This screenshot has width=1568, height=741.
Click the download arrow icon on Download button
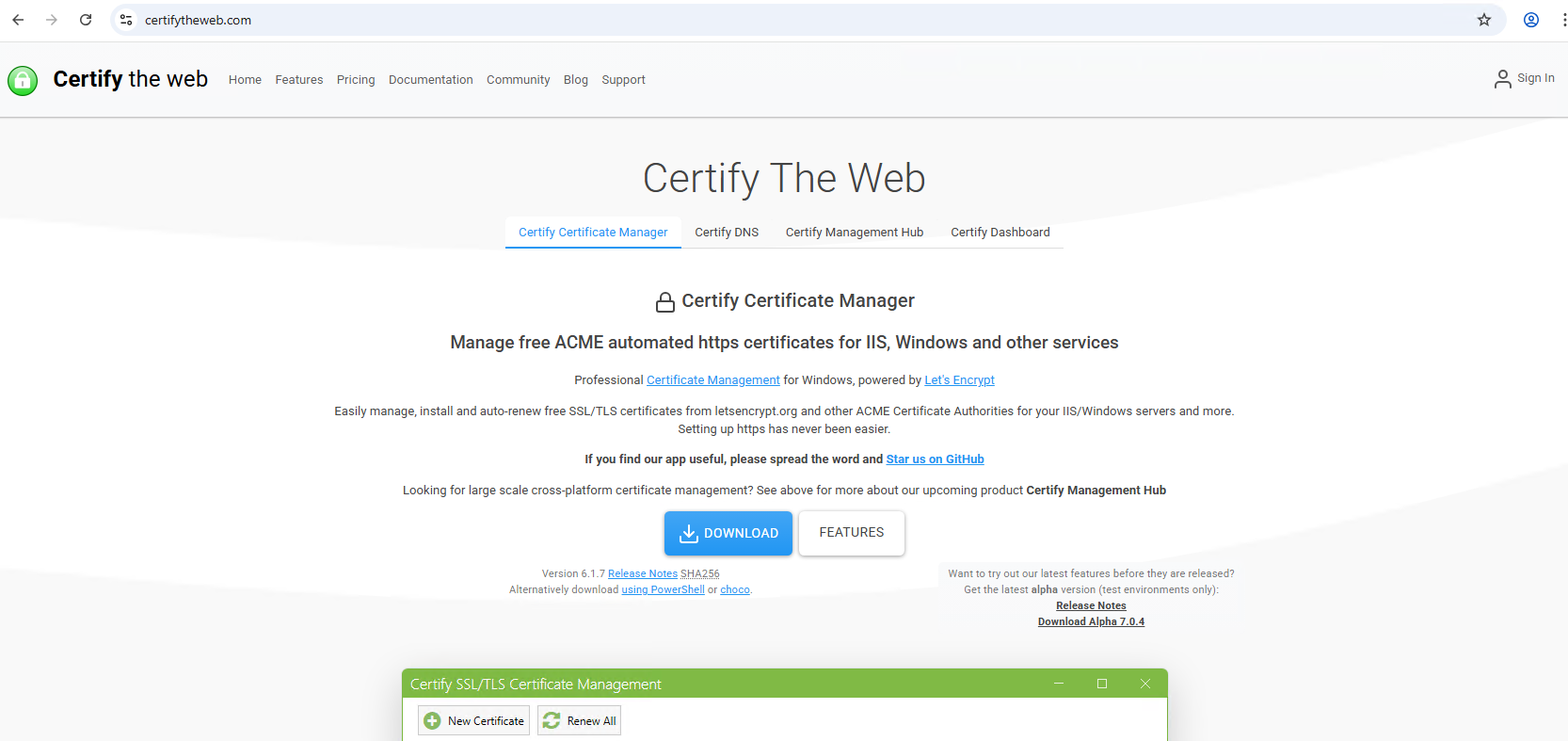[689, 533]
